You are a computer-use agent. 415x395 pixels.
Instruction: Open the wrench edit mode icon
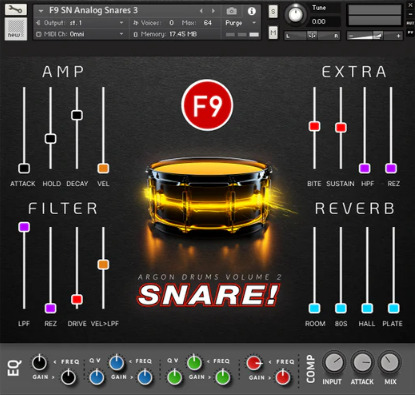16,9
